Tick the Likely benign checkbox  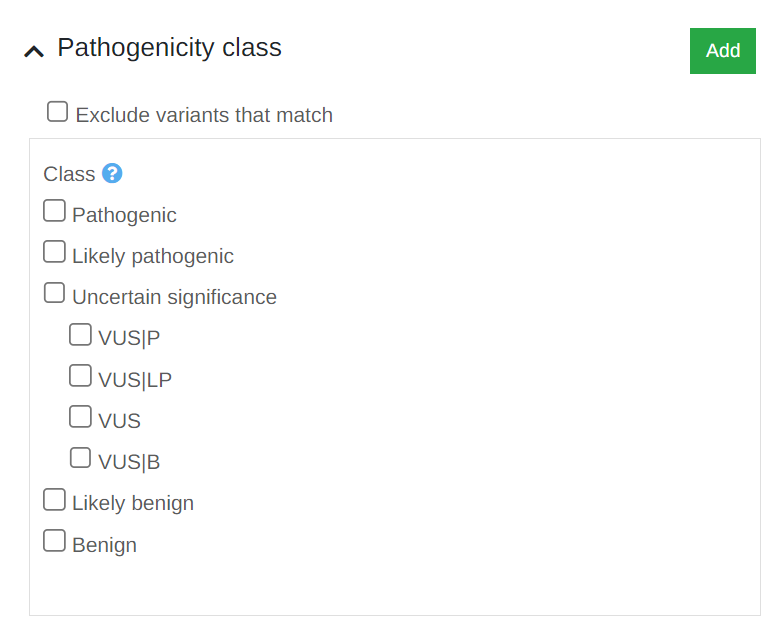pos(54,499)
